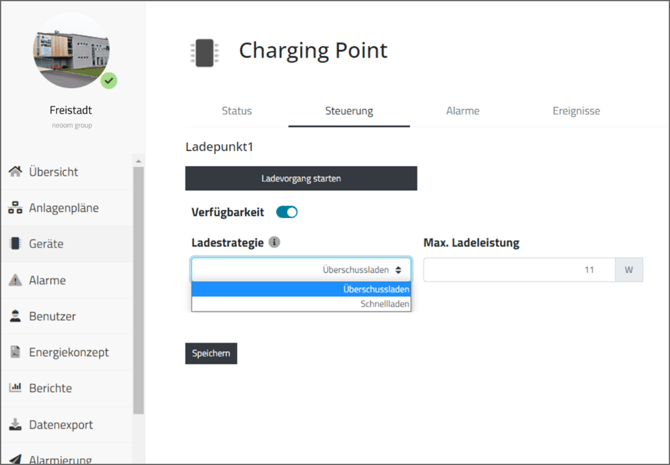Open the Ereignisse tab

576,111
